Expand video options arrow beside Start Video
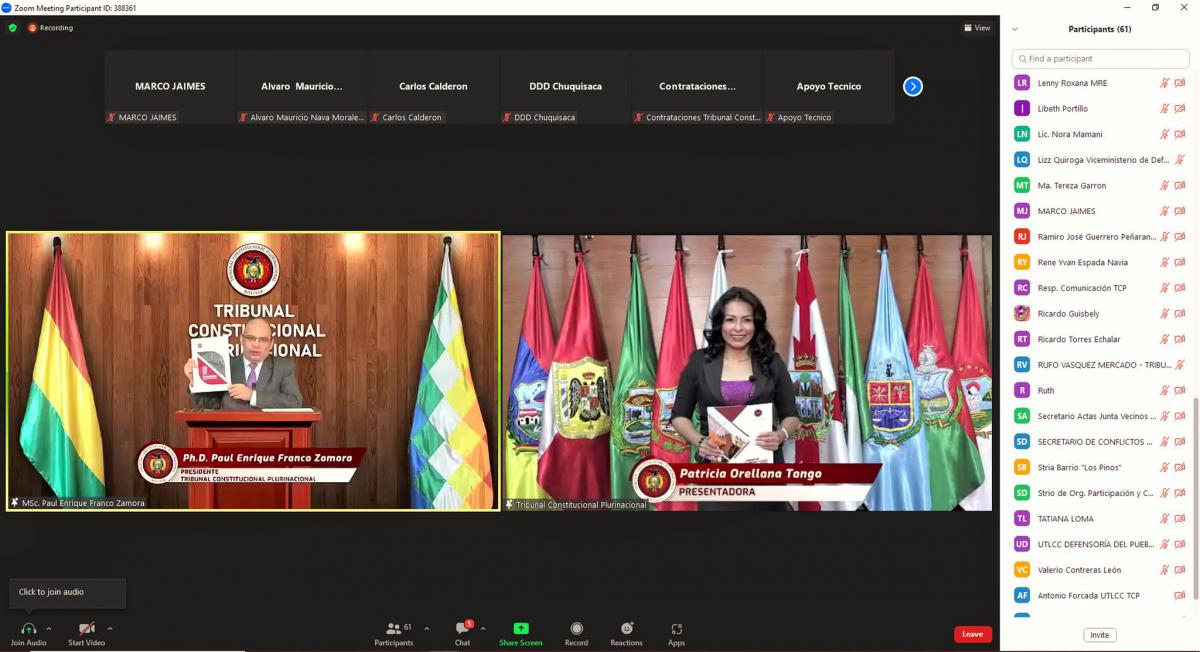Viewport: 1200px width, 652px height. [x=110, y=629]
